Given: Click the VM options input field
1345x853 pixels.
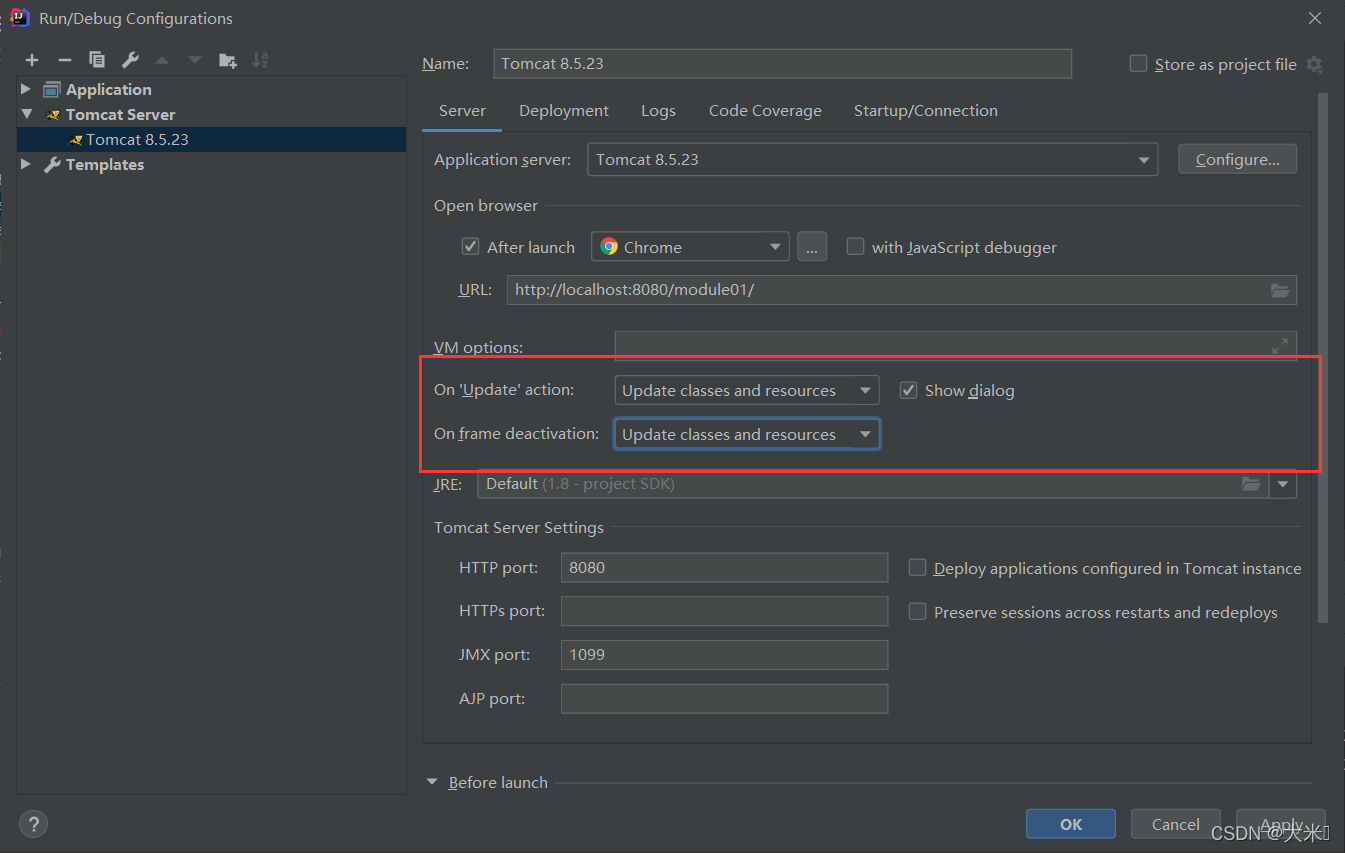Looking at the screenshot, I should coord(955,346).
